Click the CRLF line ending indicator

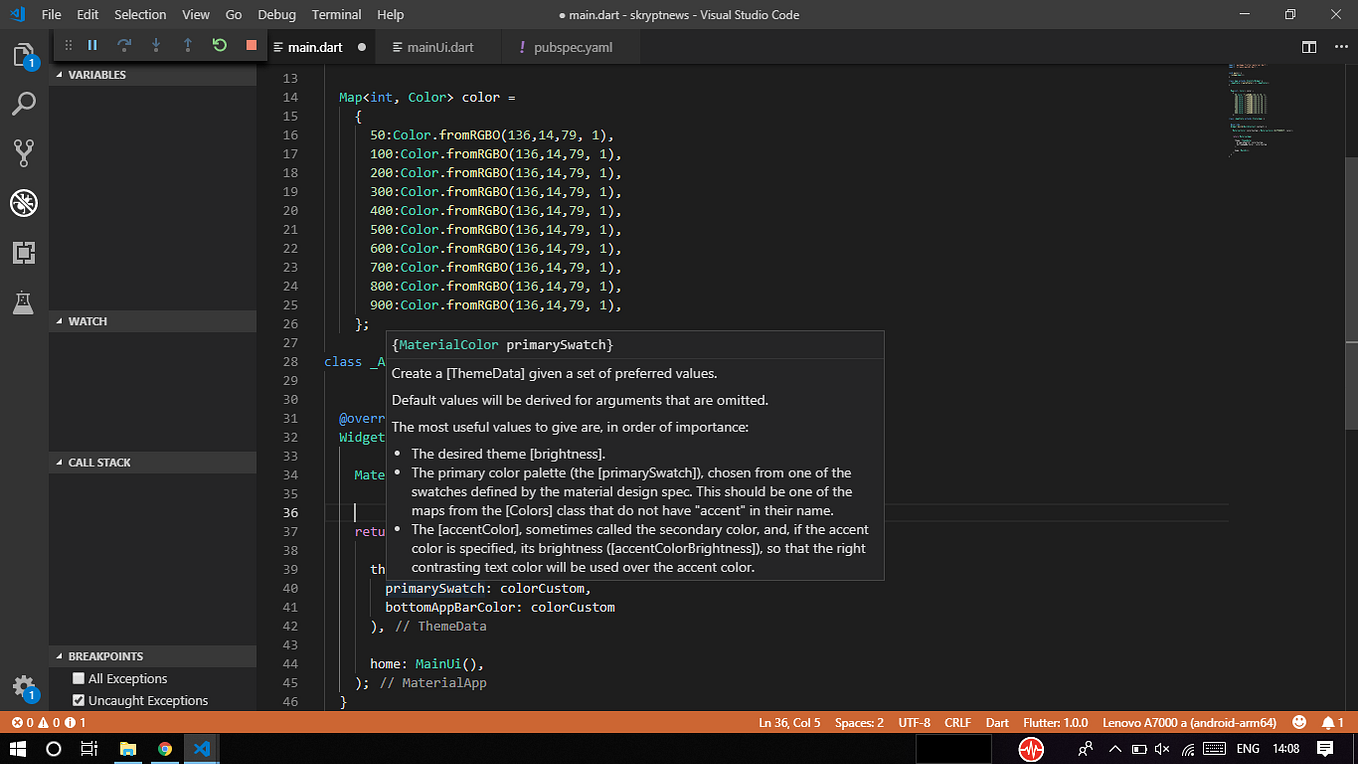coord(957,722)
